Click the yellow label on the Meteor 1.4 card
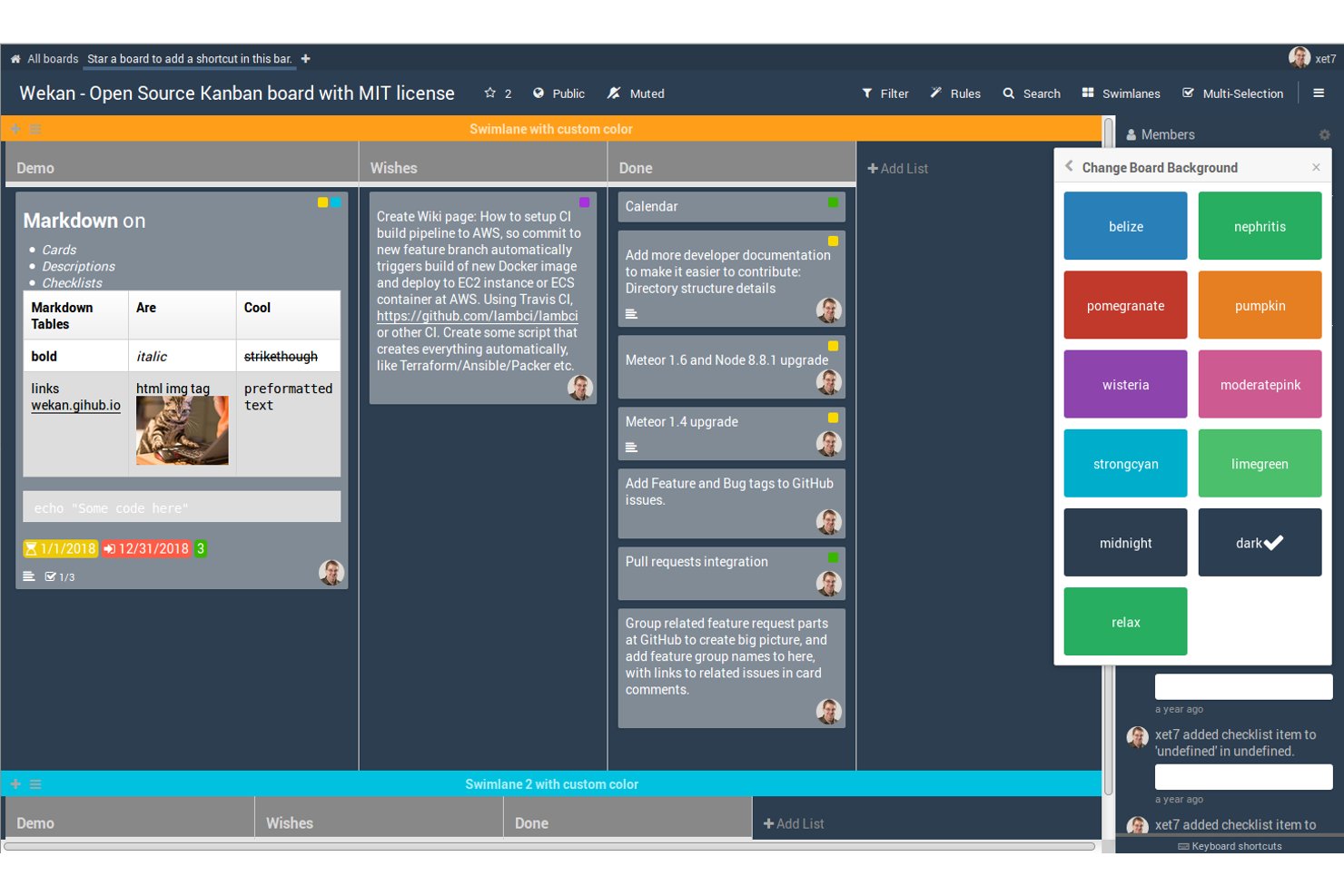 tap(833, 418)
